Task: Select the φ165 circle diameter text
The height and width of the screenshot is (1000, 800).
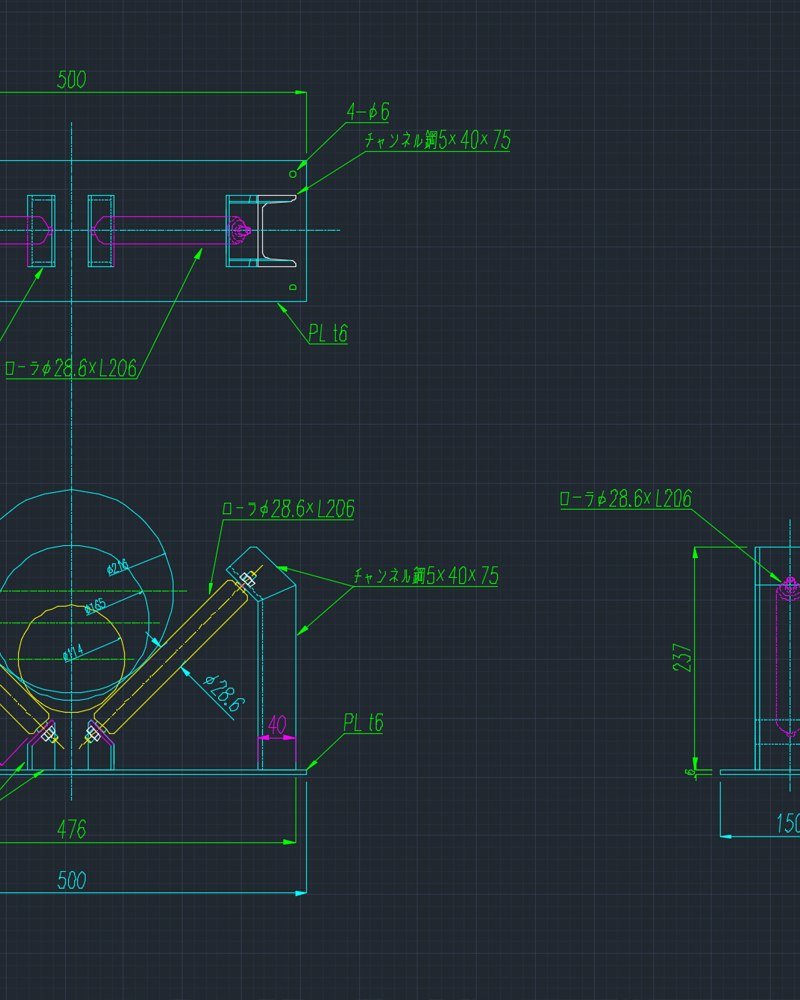Action: point(95,605)
